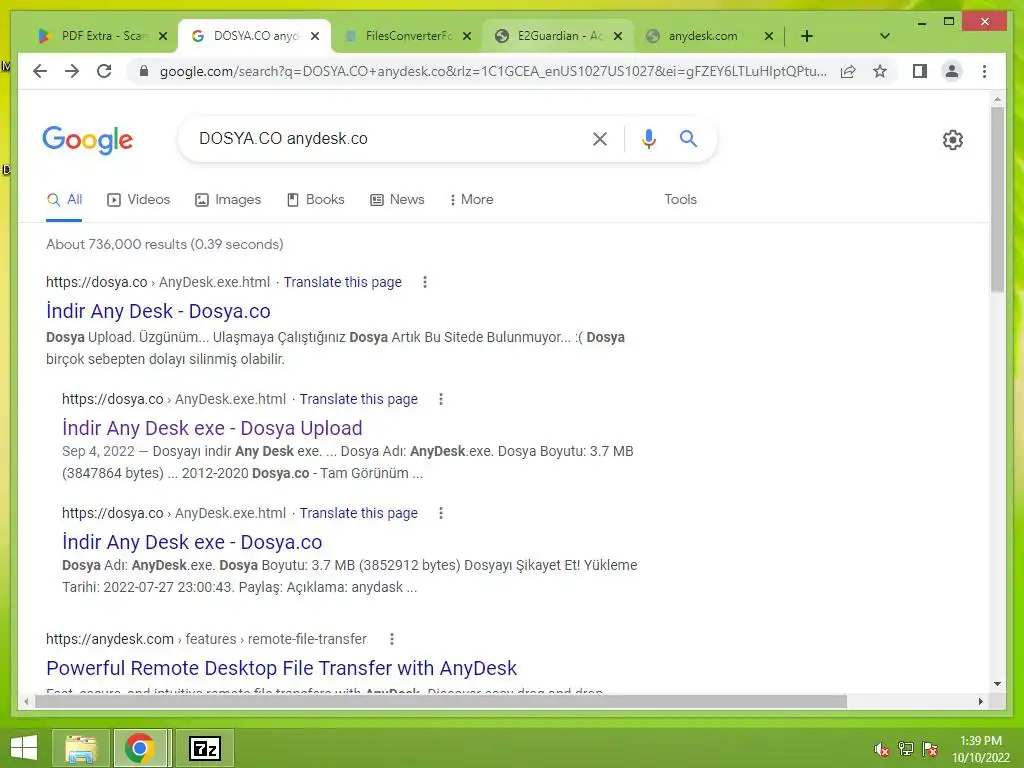Screen dimensions: 1024x768
Task: Open Chrome side panel
Action: click(920, 71)
